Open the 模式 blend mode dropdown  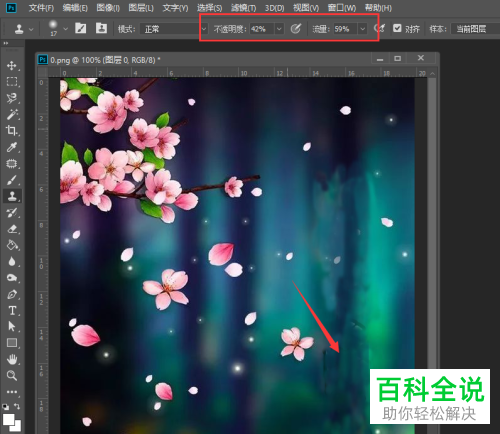pyautogui.click(x=173, y=29)
